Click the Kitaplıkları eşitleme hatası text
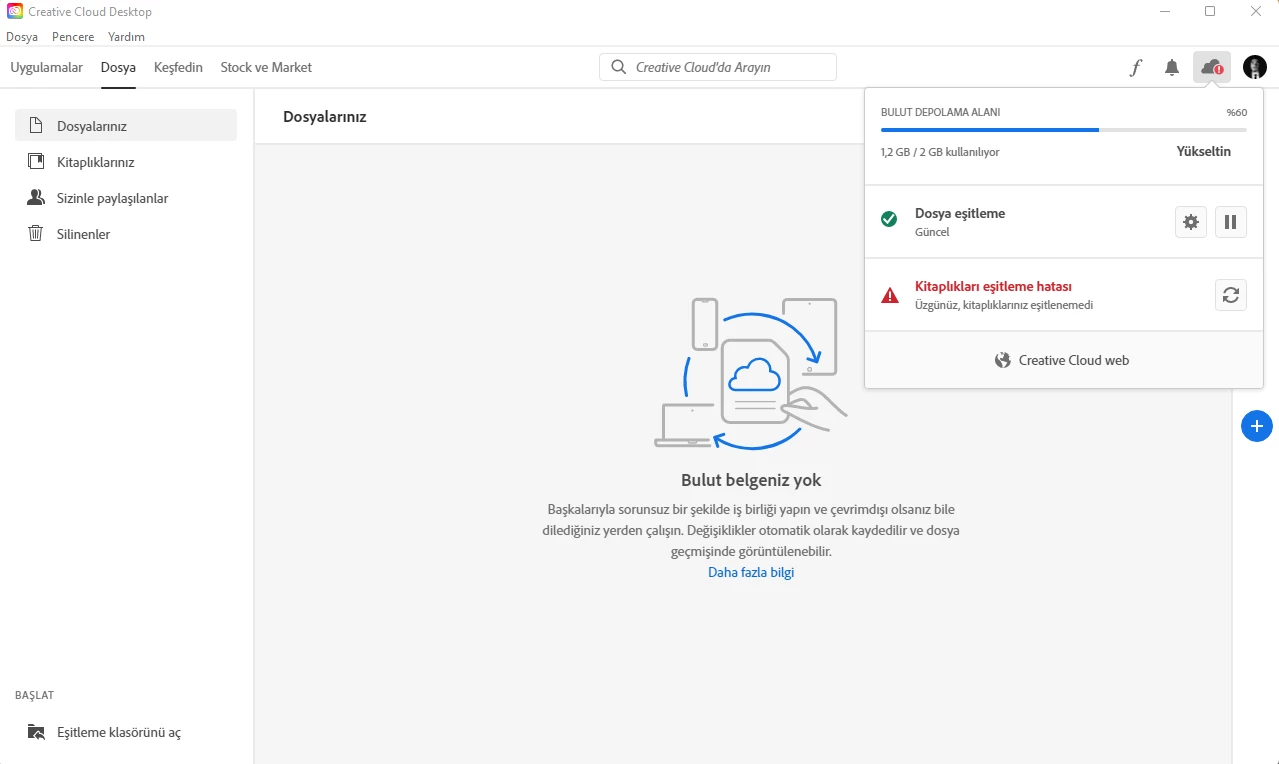Screen dimensions: 1279x764 [994, 286]
